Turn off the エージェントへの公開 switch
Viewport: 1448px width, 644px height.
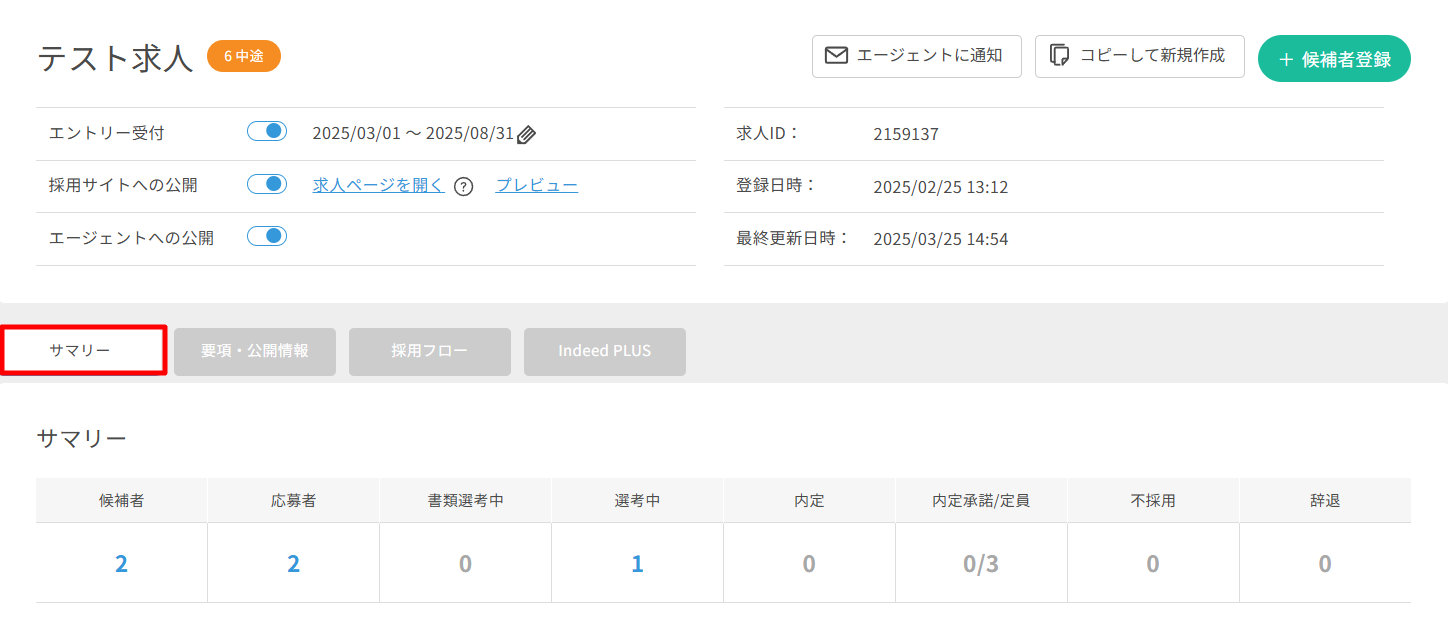coord(267,237)
